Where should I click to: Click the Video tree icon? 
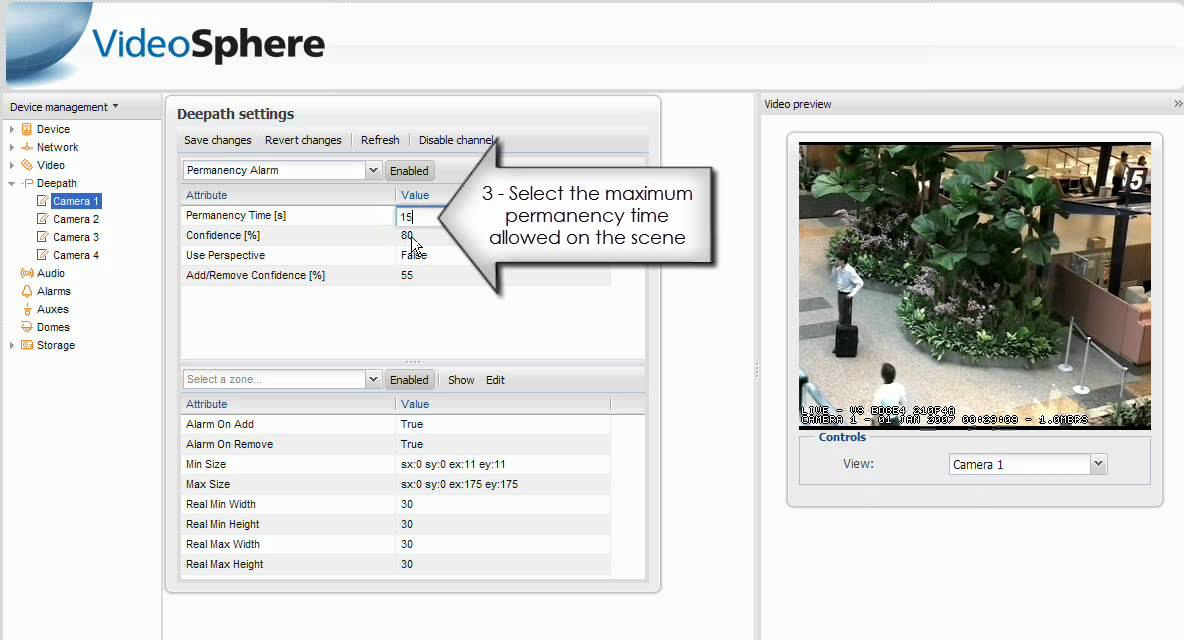pyautogui.click(x=26, y=165)
